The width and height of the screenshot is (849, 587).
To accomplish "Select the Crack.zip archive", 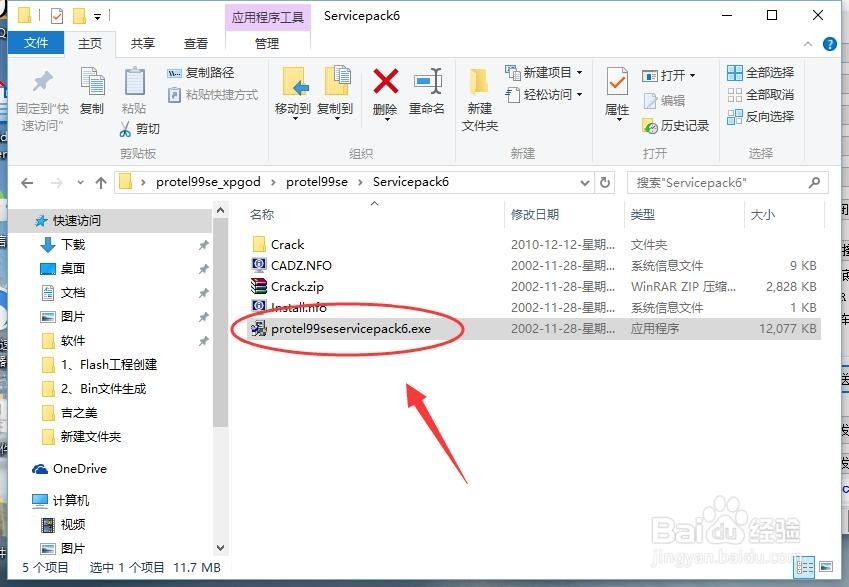I will click(533, 286).
